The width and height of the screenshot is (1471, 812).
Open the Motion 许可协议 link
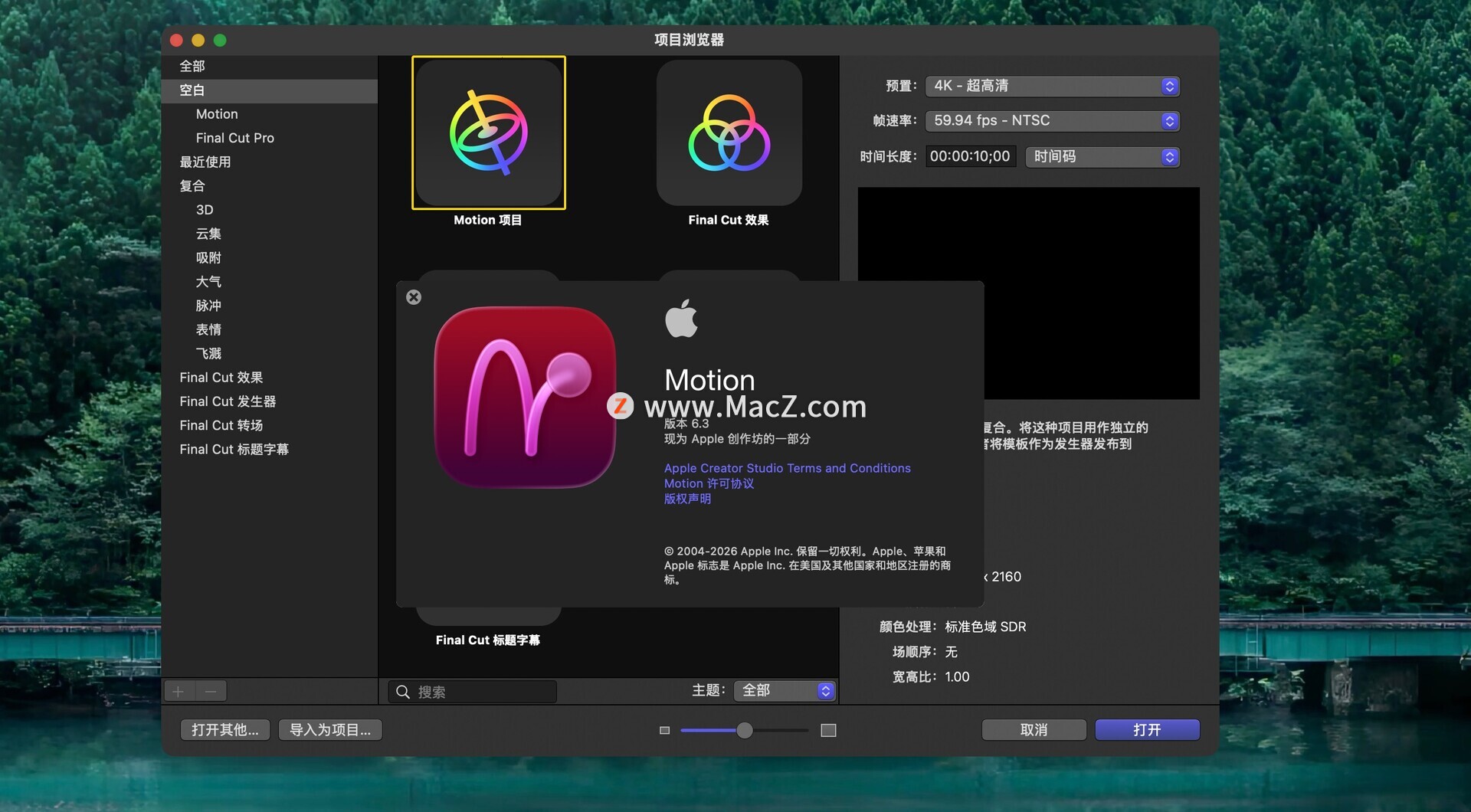709,483
